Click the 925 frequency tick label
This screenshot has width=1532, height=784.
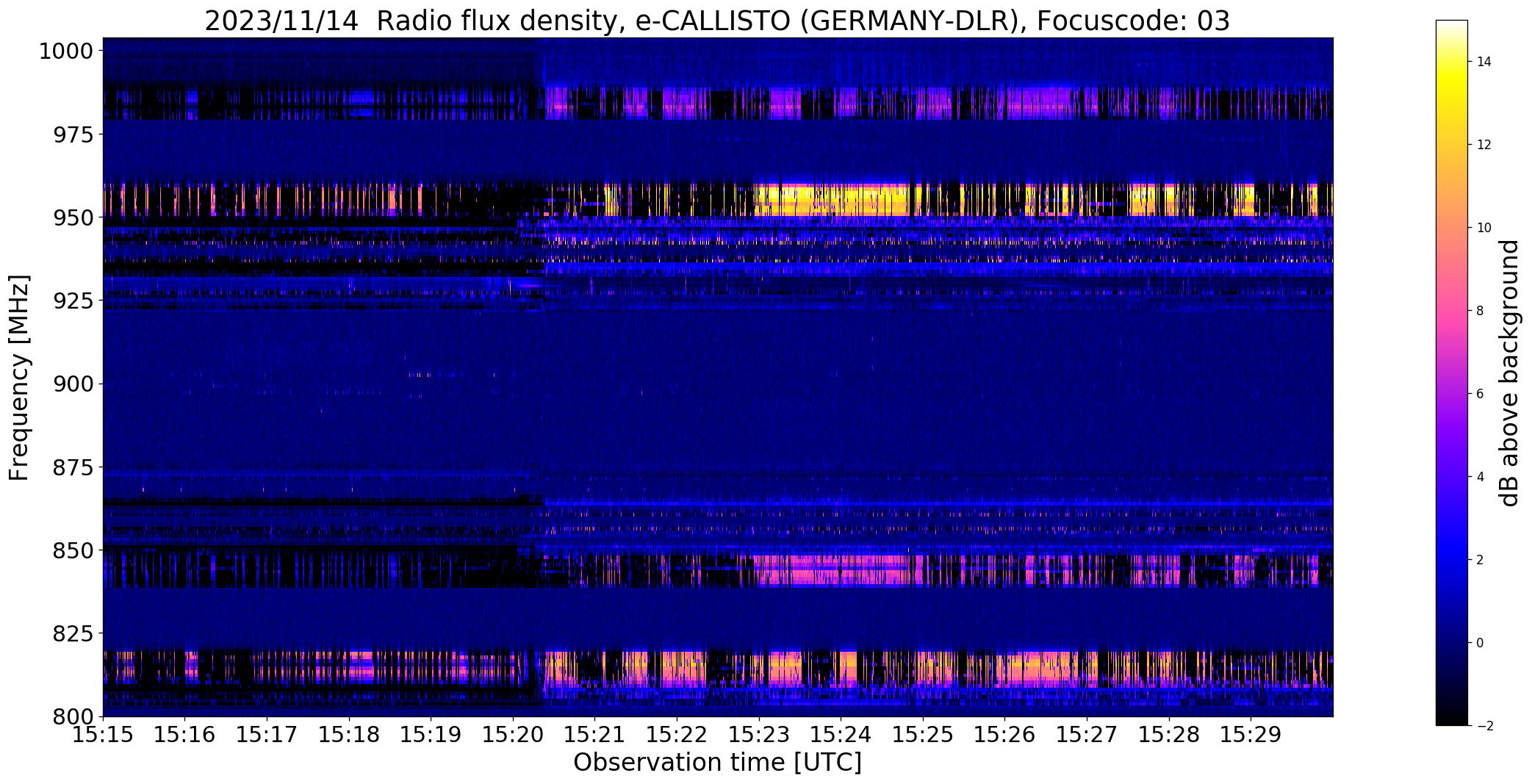(73, 301)
